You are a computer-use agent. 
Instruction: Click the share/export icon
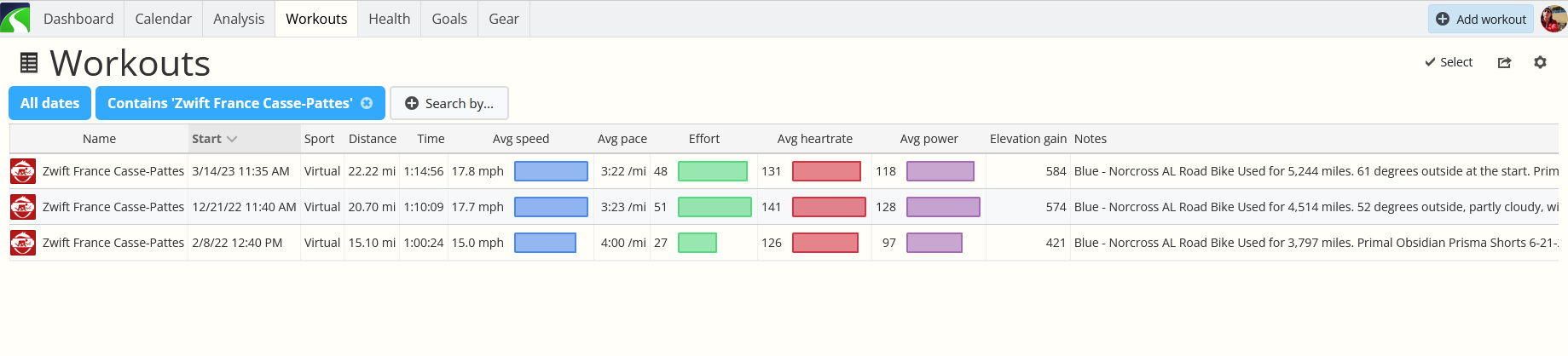(x=1504, y=62)
